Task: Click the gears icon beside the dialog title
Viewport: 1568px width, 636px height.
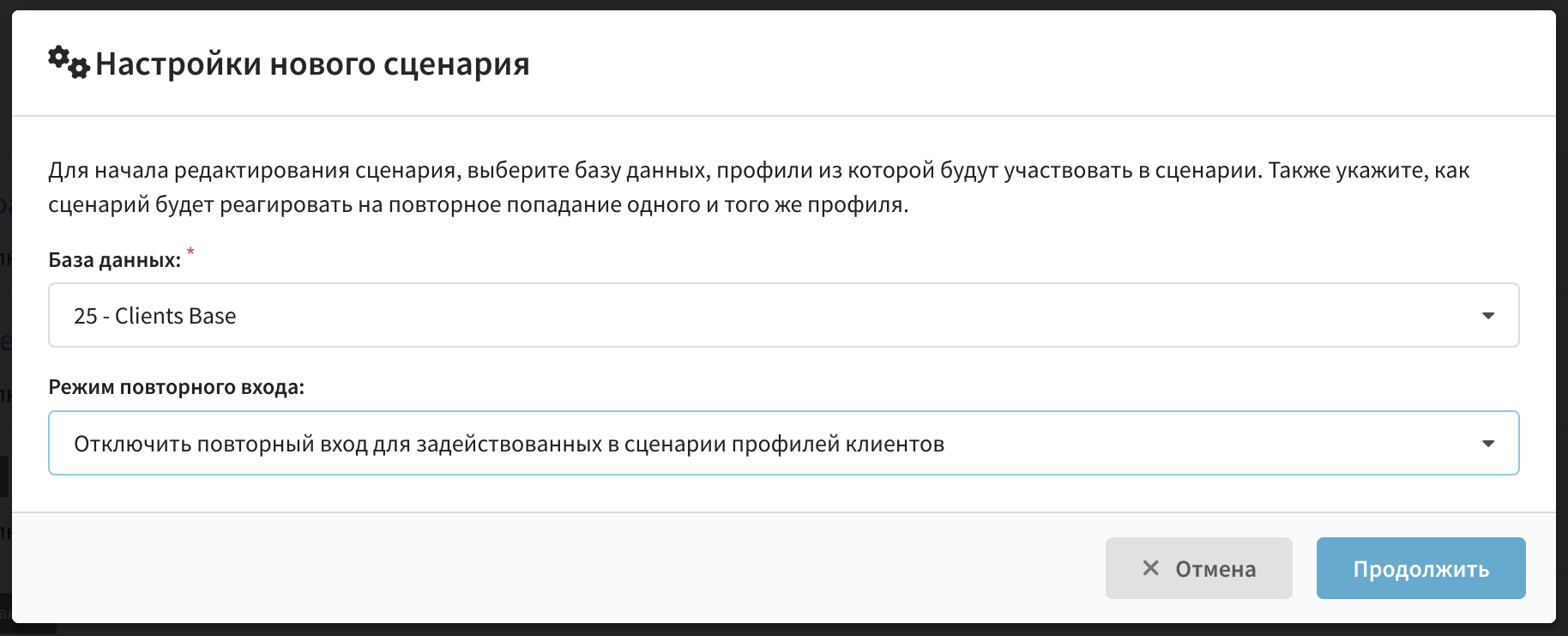Action: (x=69, y=63)
